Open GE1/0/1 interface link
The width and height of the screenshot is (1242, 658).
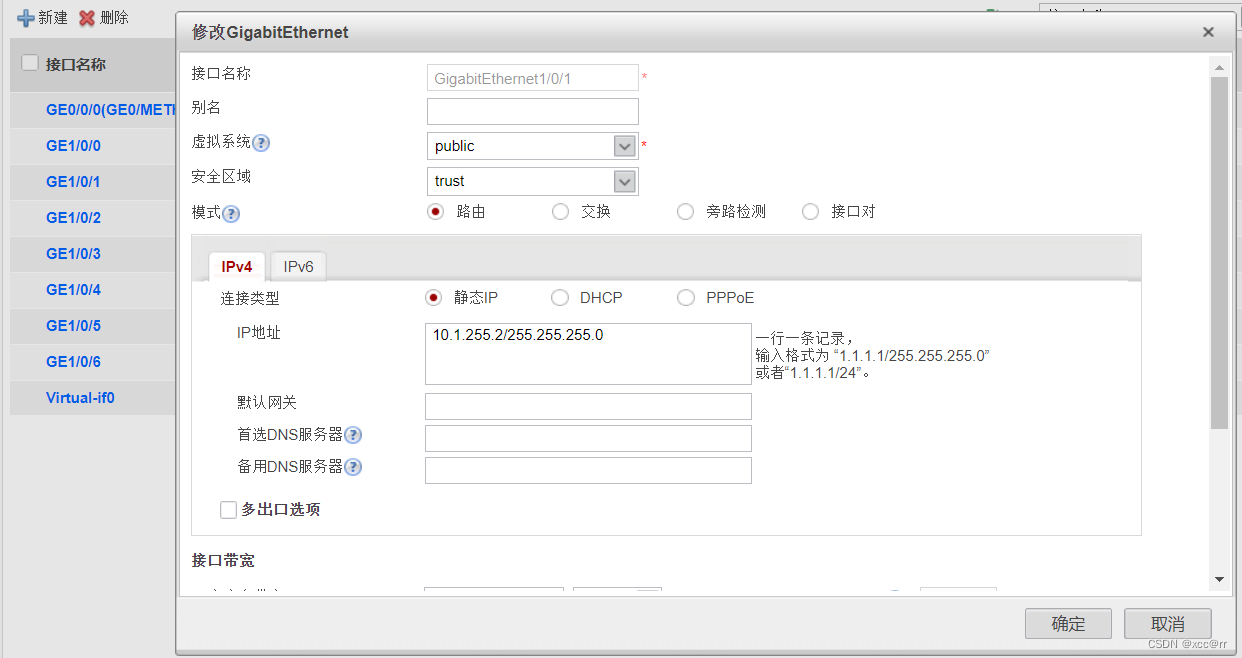tap(73, 181)
